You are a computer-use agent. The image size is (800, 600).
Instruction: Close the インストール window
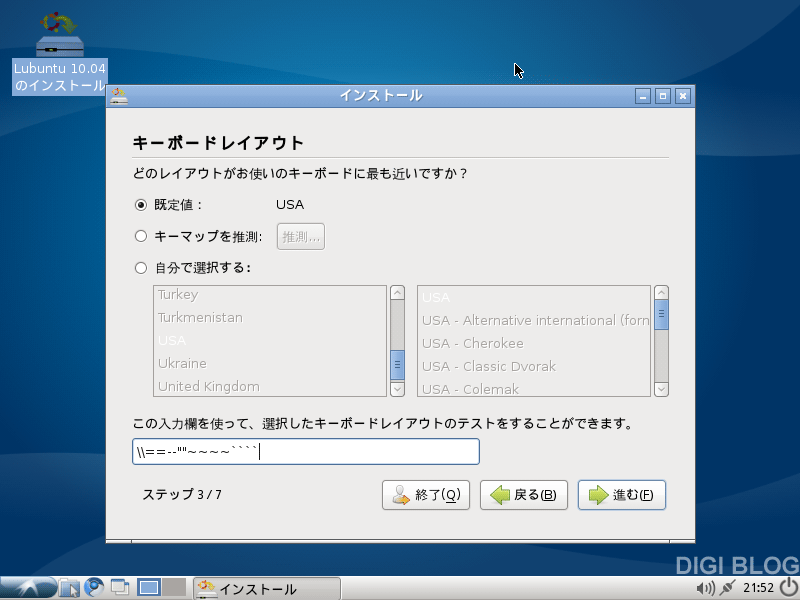[x=683, y=96]
